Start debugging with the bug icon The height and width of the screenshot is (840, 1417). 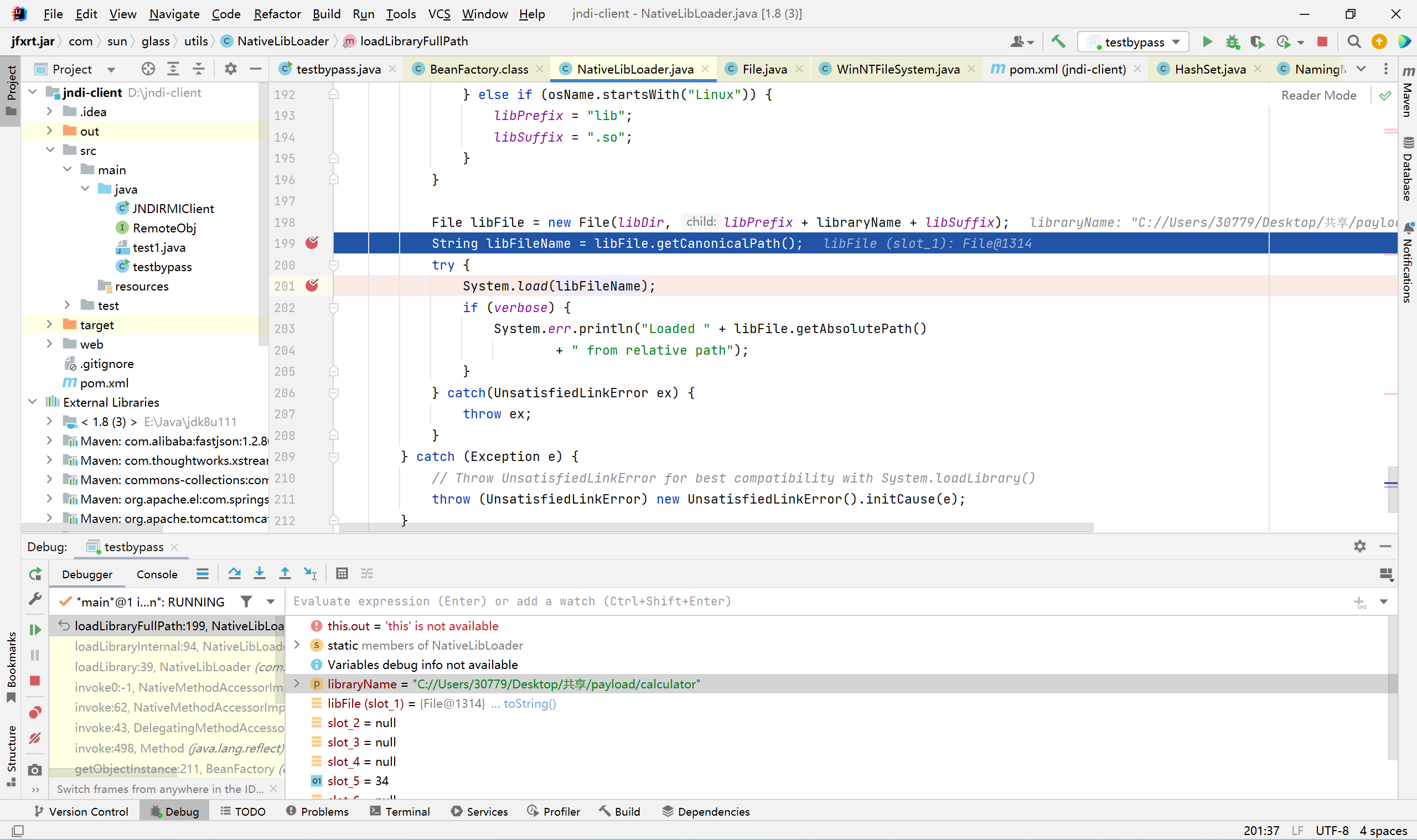coord(1233,42)
